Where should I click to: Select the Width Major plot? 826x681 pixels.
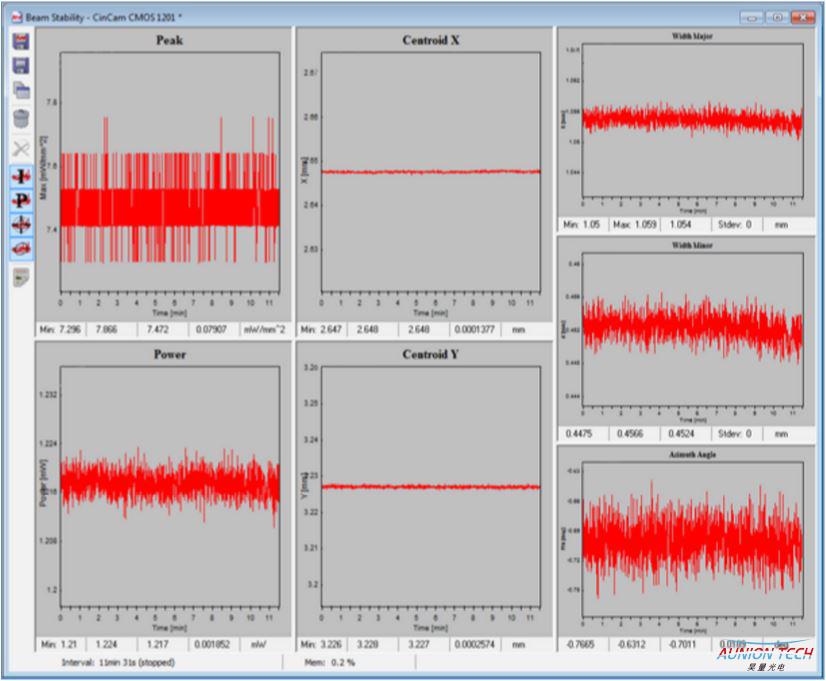692,122
